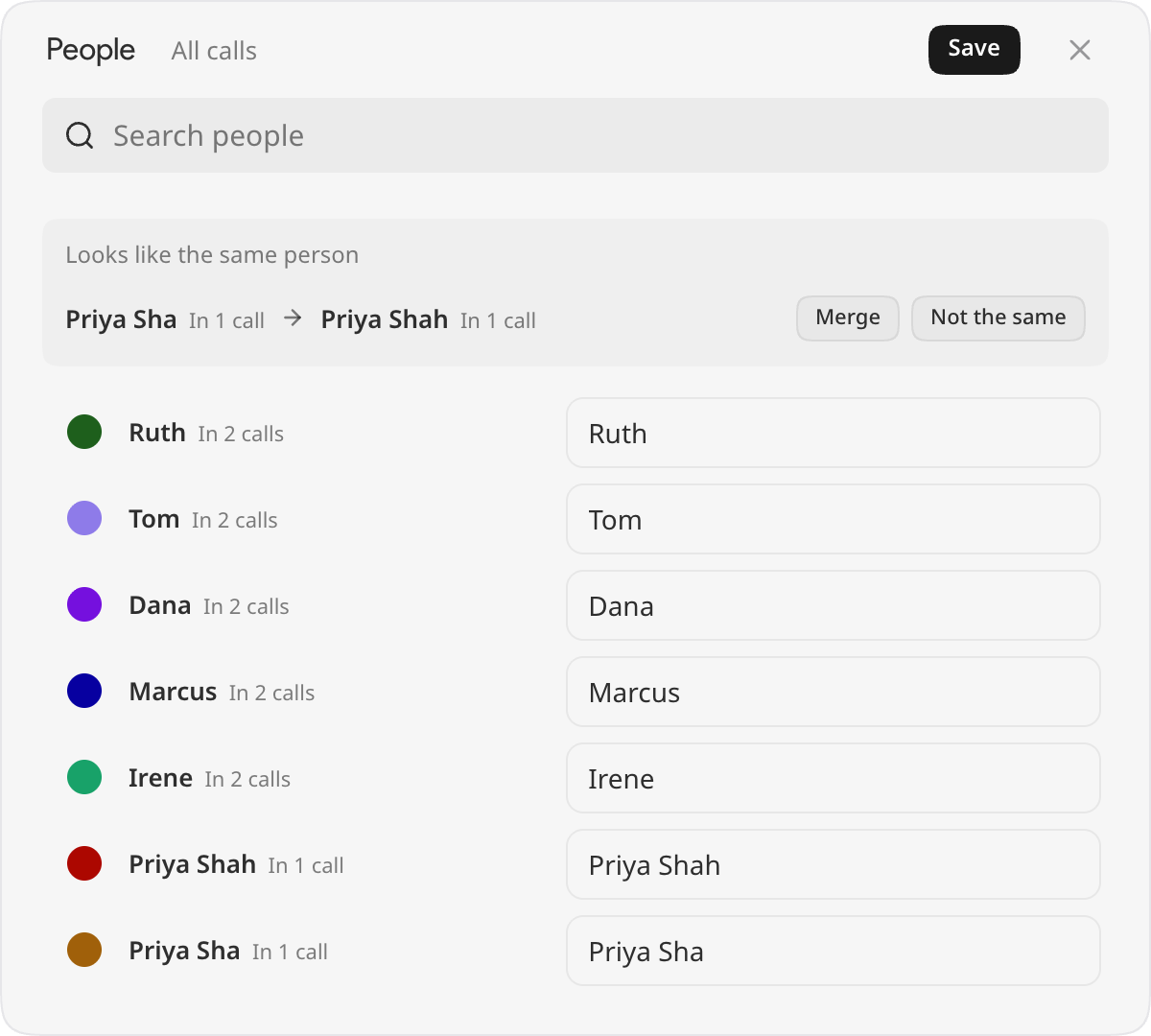1151x1036 pixels.
Task: Click 'In 2 calls' next to Ruth
Action: coord(241,434)
